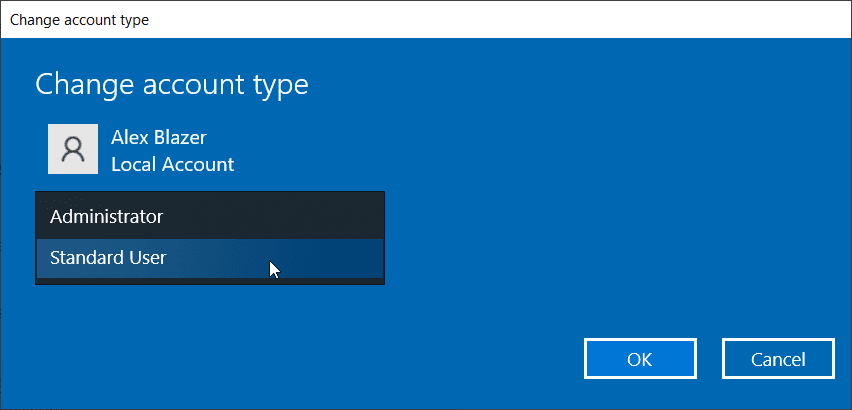Screen dimensions: 852x410
Task: Click the Administrator list entry text
Action: point(106,216)
